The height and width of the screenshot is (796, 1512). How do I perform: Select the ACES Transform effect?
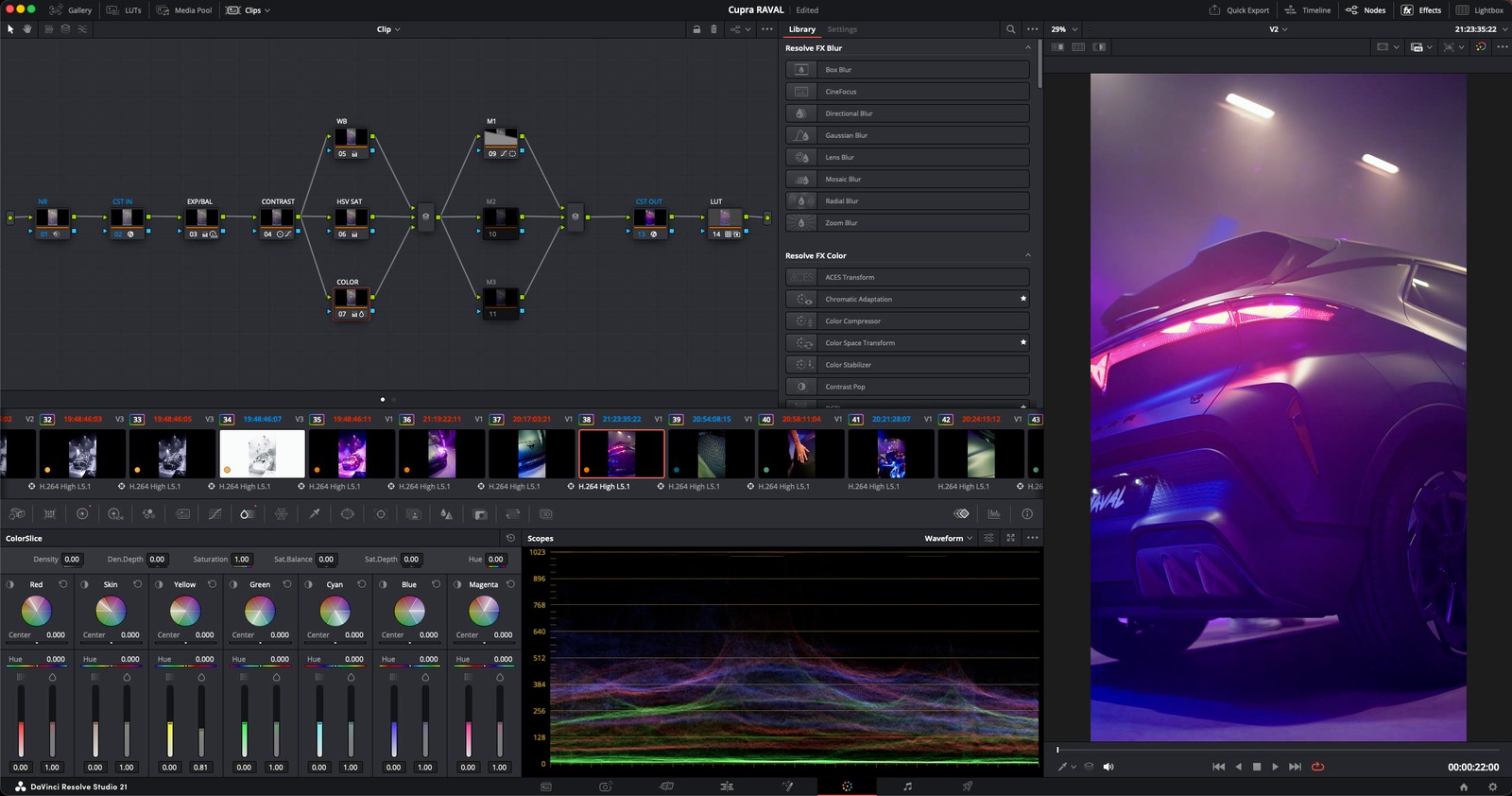click(907, 277)
